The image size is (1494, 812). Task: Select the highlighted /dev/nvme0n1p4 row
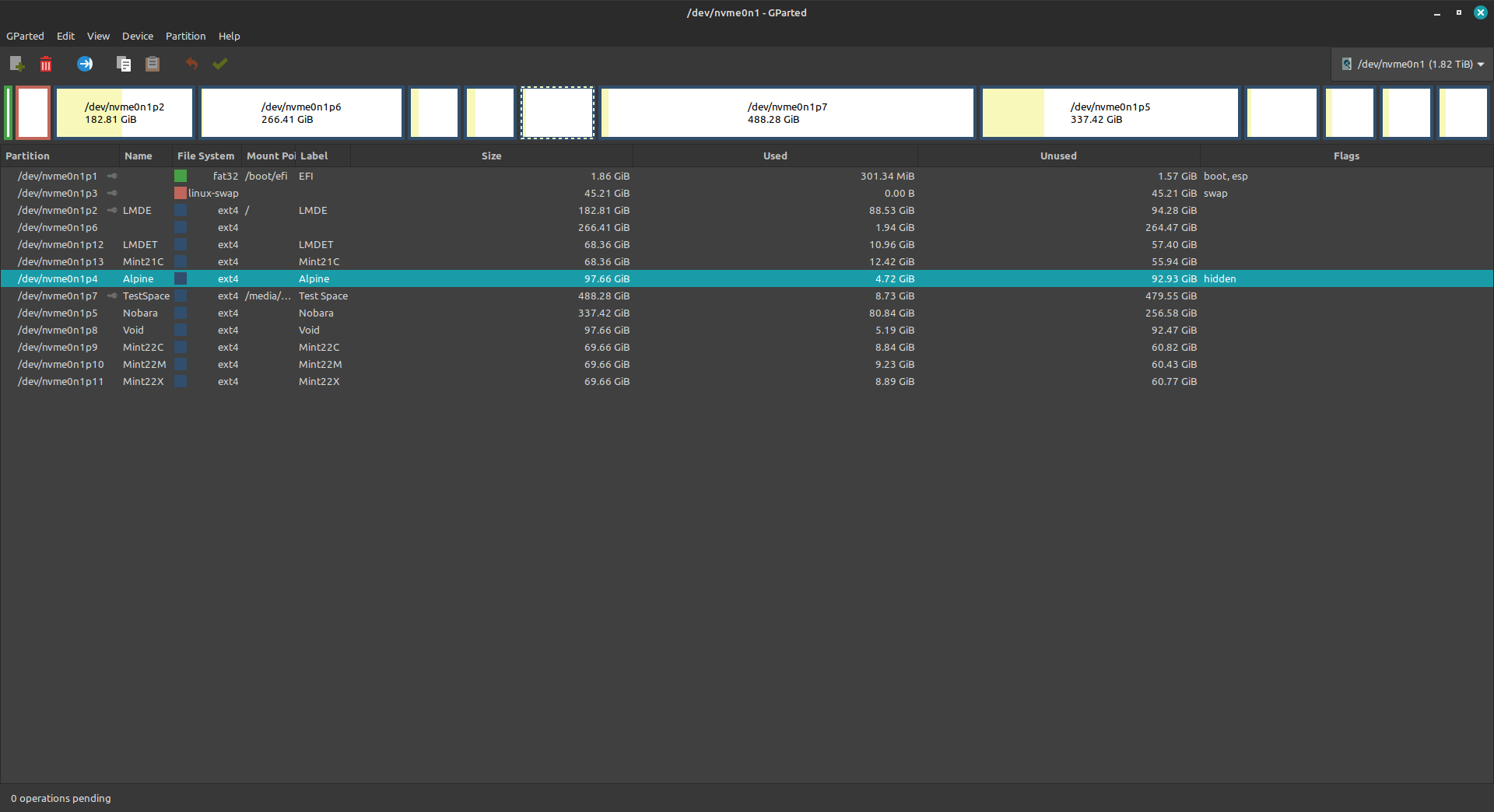pos(747,278)
